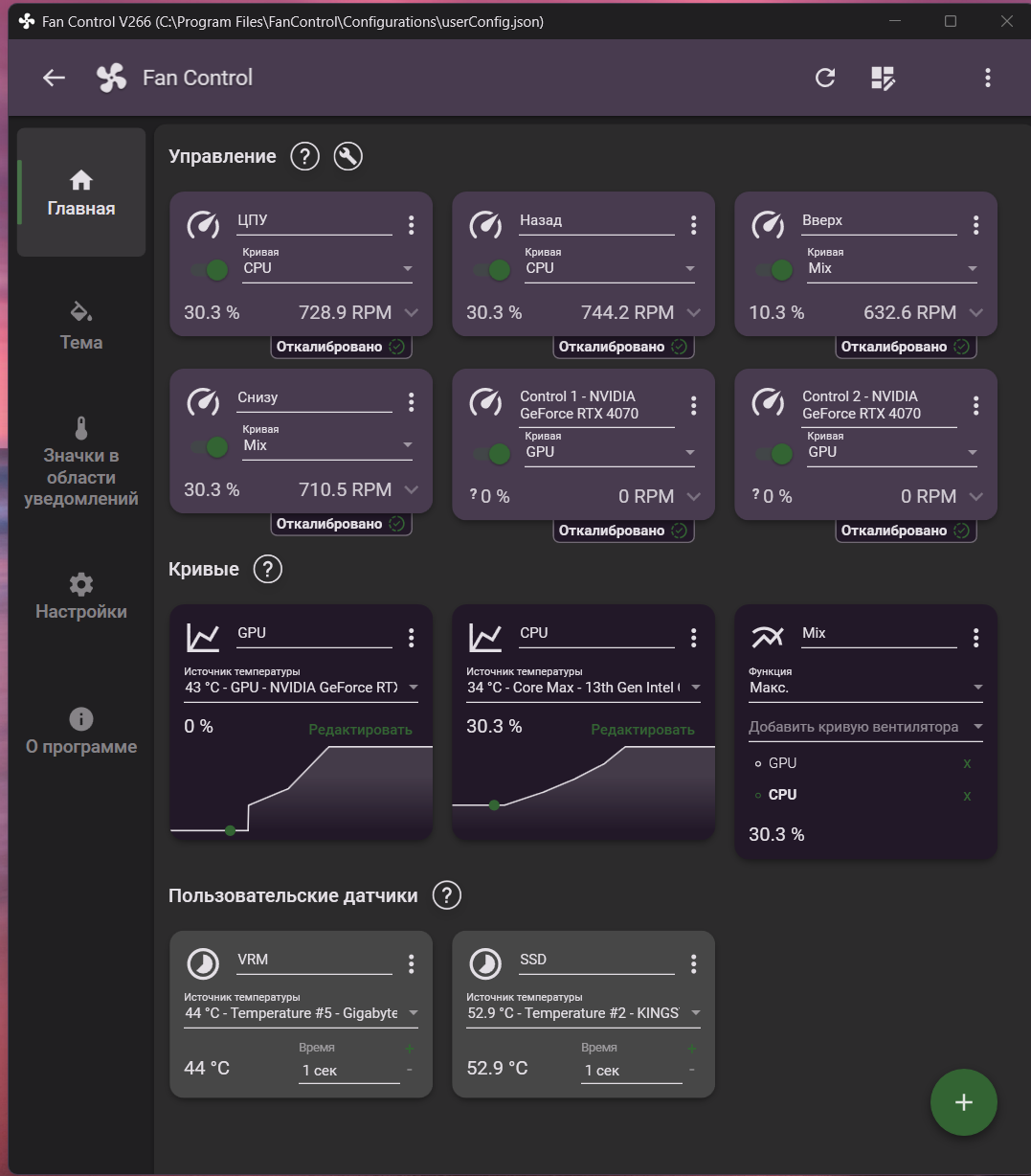
Task: Expand the Снизу card details chevron
Action: point(412,489)
